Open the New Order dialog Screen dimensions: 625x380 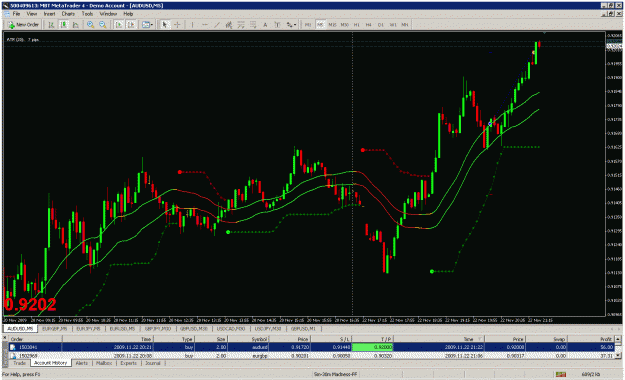coord(24,25)
